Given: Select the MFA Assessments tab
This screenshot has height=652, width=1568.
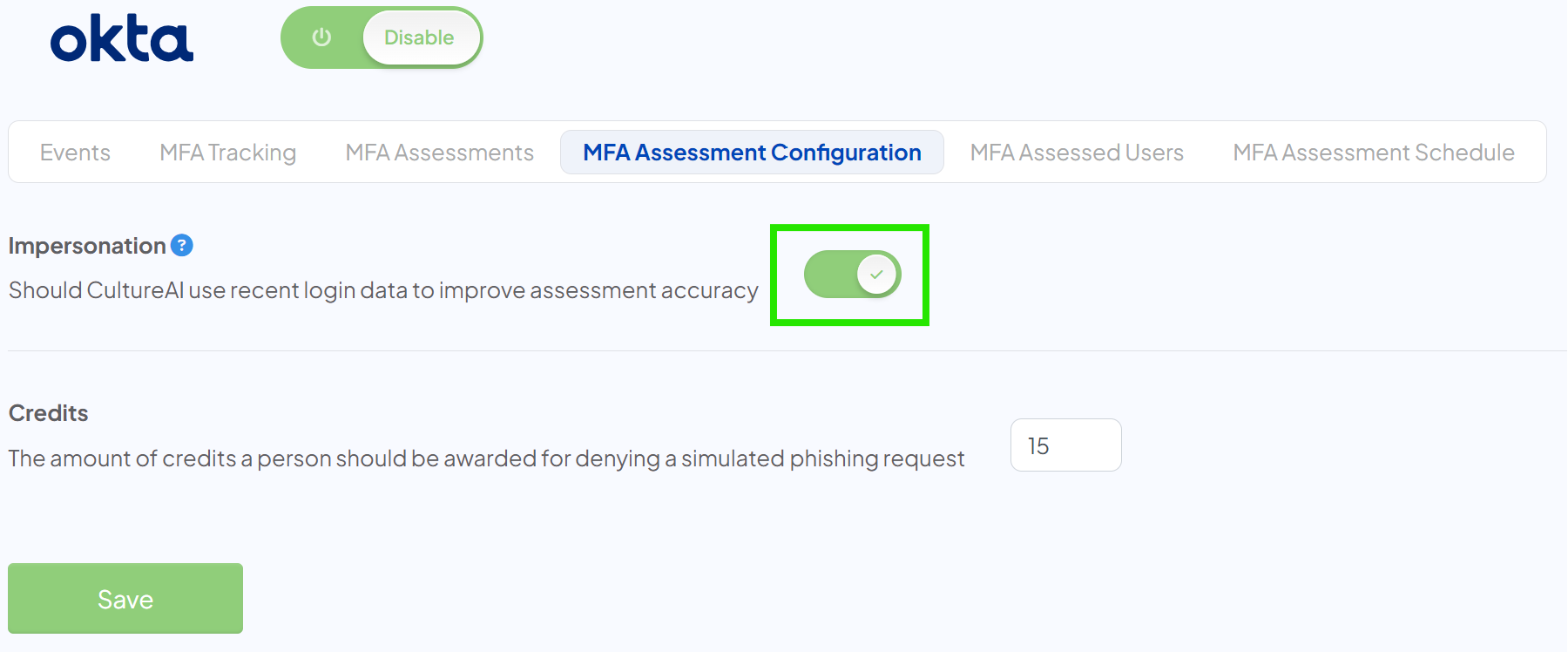Looking at the screenshot, I should pos(439,152).
